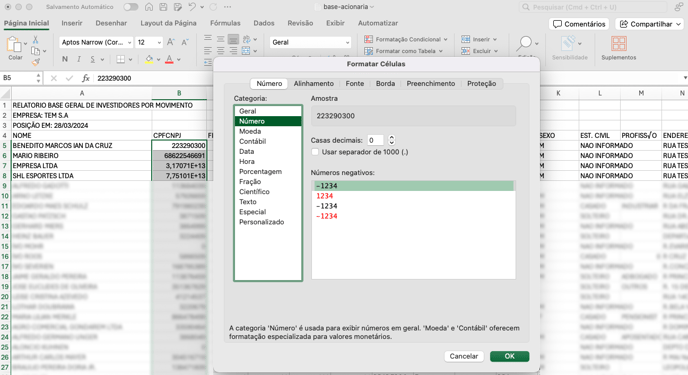Open the font color dropdown arrow
688x375 pixels.
click(179, 60)
